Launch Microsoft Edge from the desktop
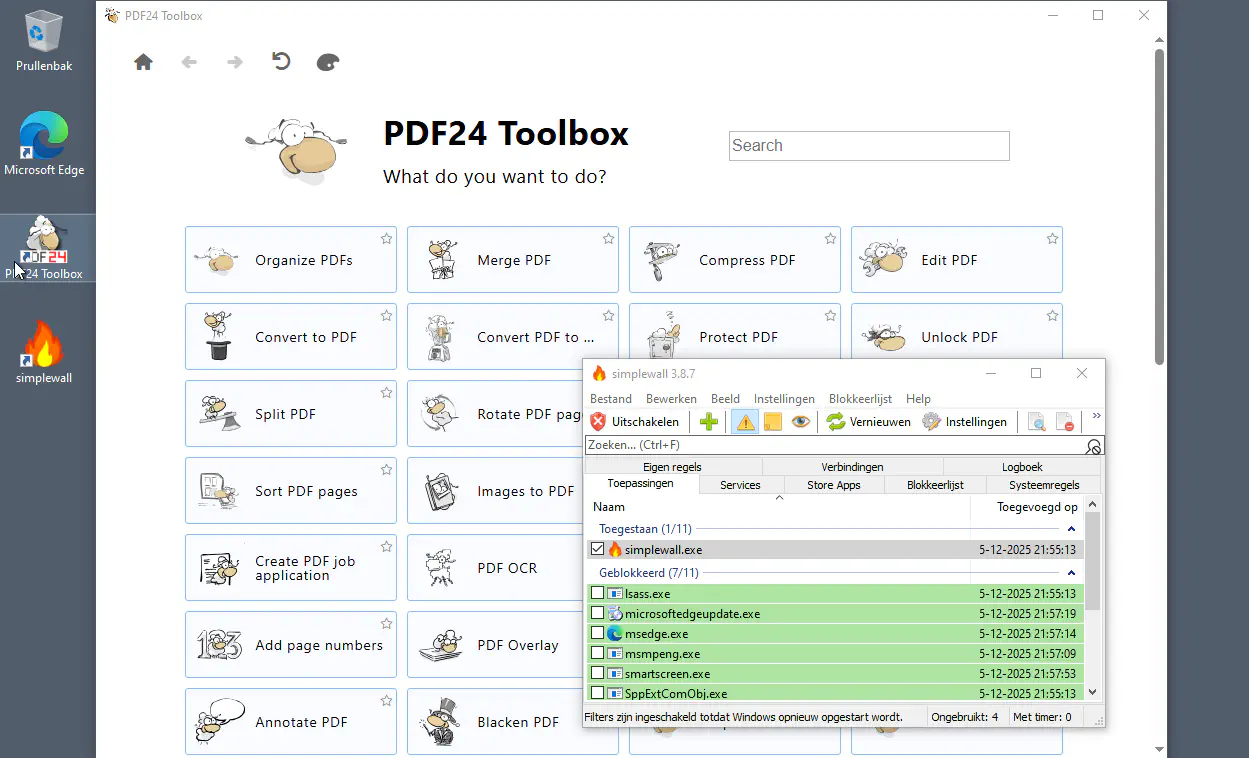Image resolution: width=1249 pixels, height=758 pixels. tap(44, 135)
